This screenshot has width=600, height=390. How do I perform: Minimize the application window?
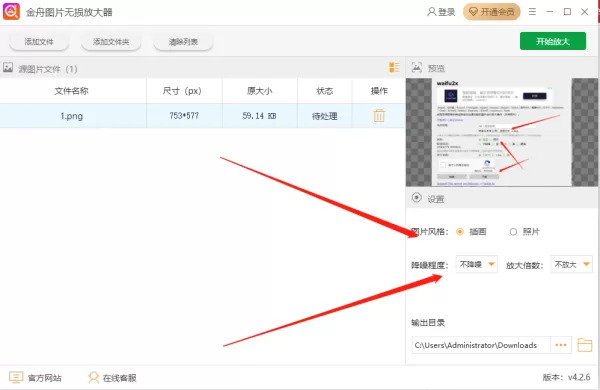point(550,12)
